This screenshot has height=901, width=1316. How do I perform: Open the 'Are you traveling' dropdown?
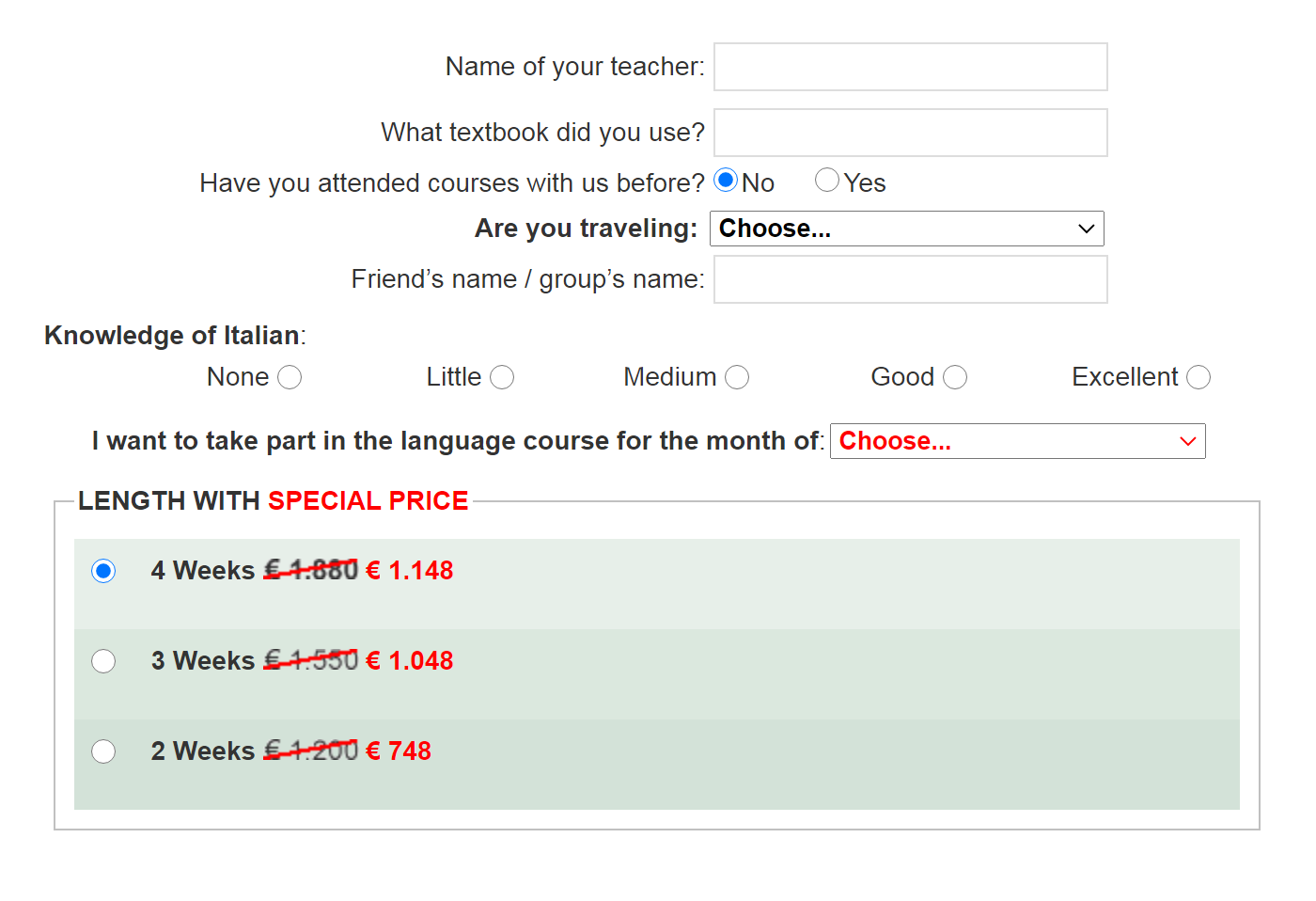907,229
